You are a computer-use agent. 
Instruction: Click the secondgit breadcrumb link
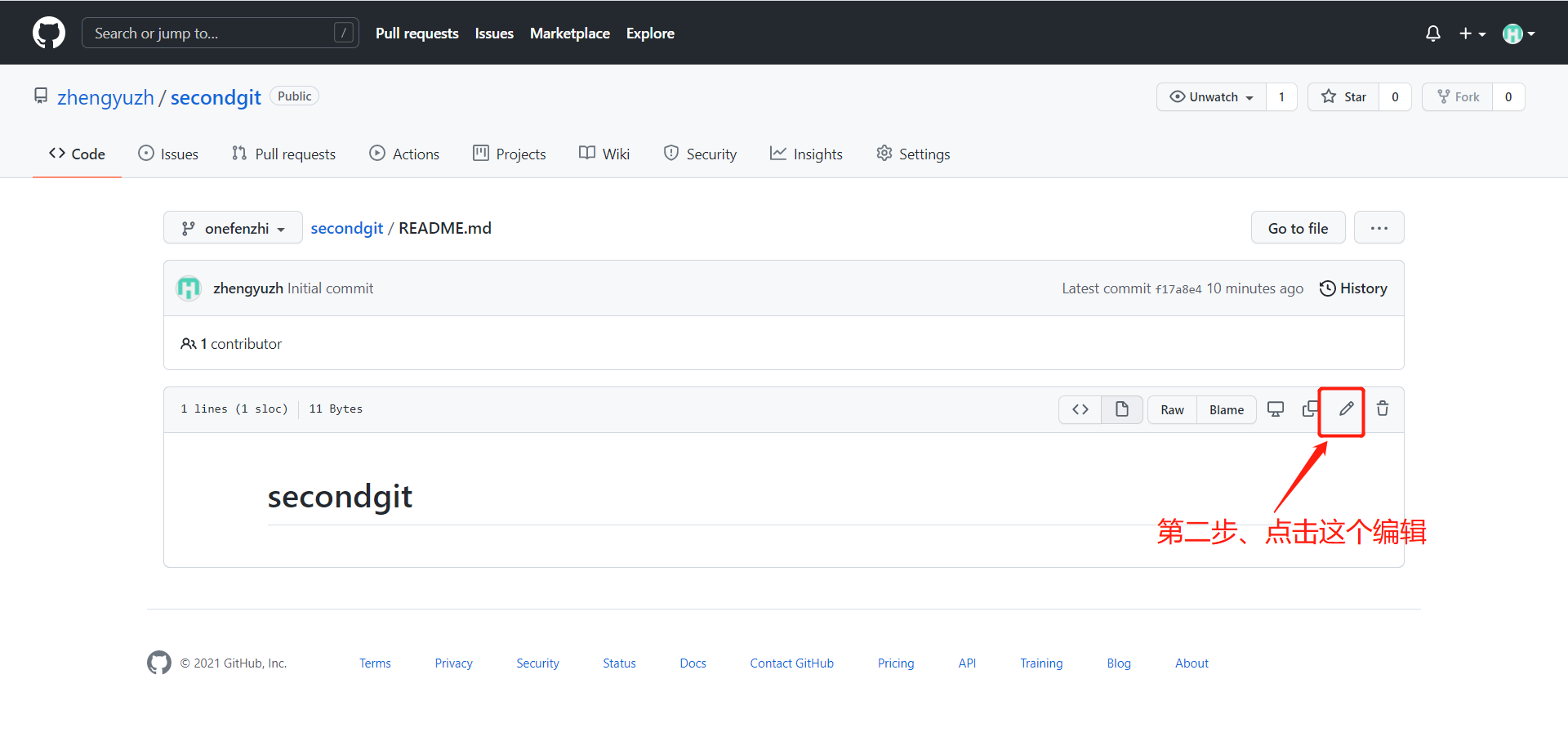pos(347,228)
